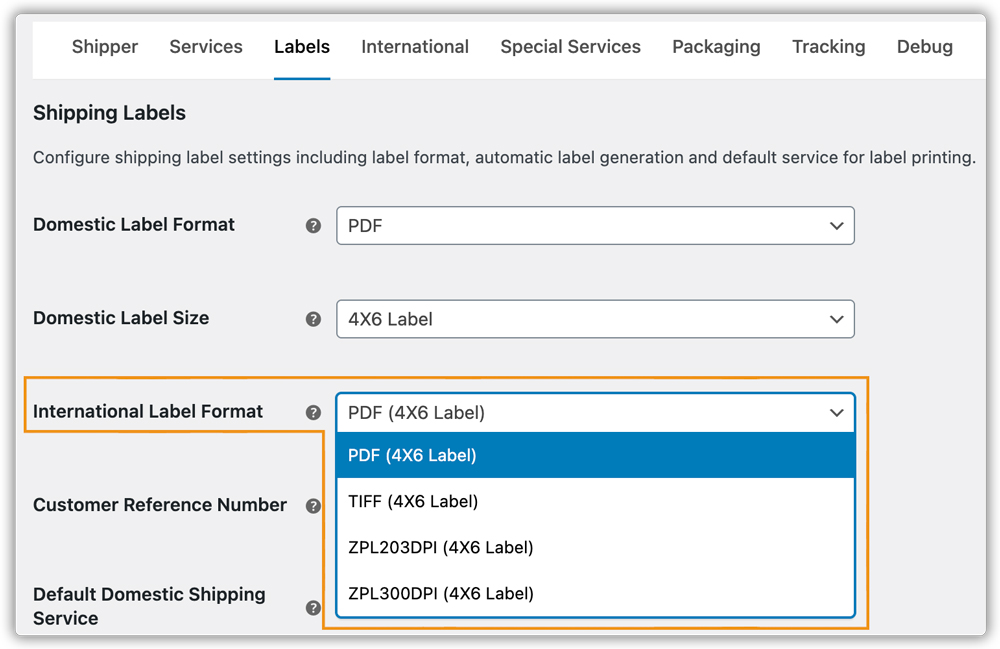
Task: Click the active Labels tab
Action: 302,47
